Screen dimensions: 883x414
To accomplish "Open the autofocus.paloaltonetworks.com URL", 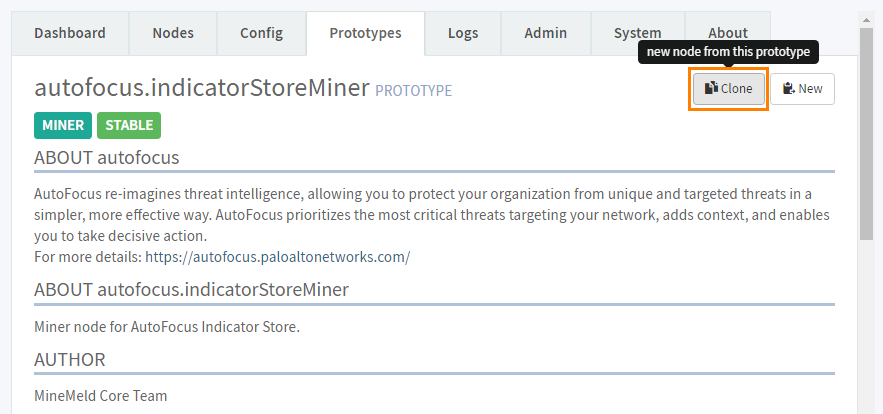I will point(278,257).
